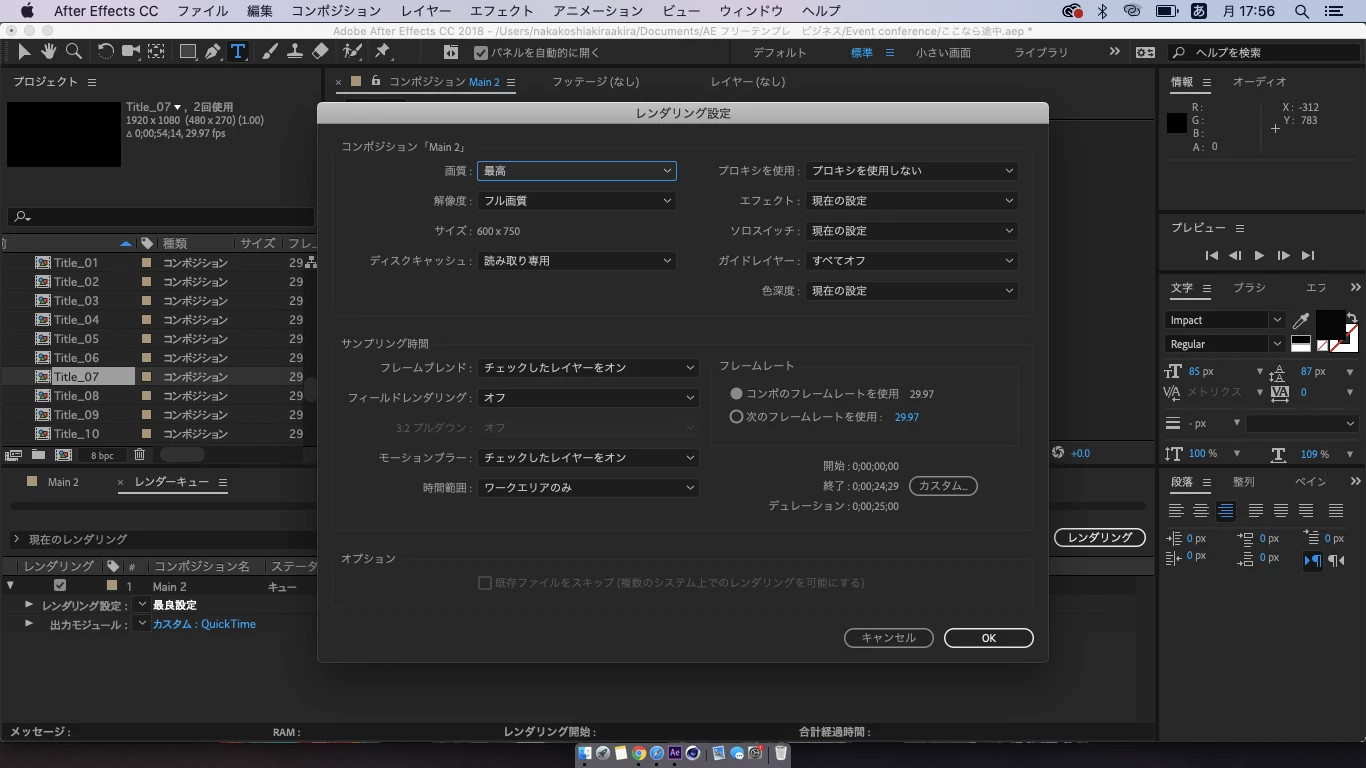Play the preview

coord(1259,256)
